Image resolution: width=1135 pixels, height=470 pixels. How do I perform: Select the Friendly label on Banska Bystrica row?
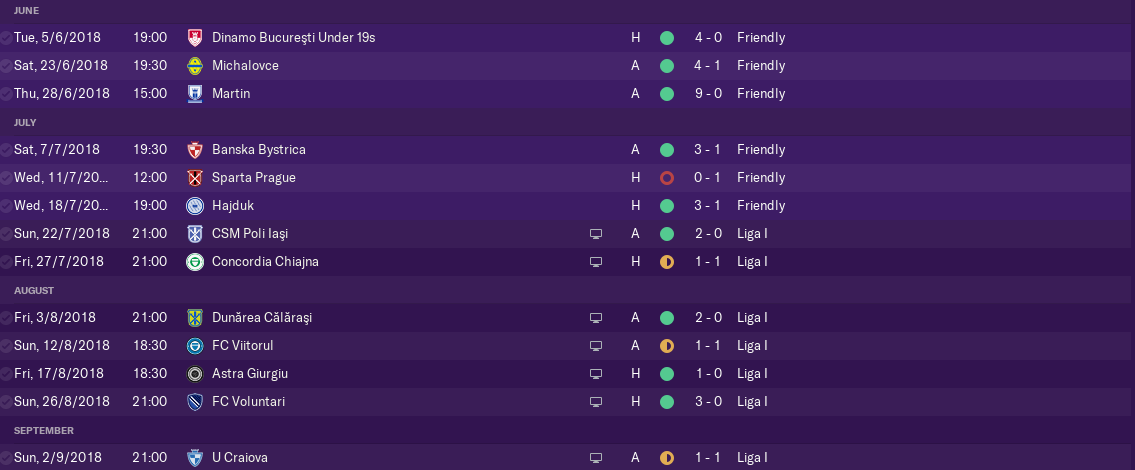(761, 150)
